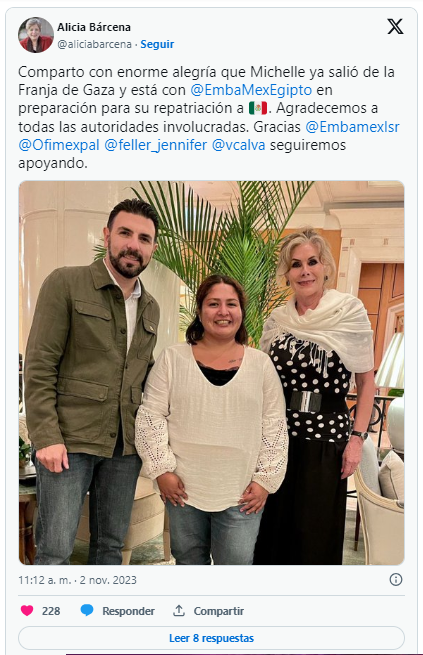The image size is (423, 655).
Task: Open the @EmbamexIsr mention
Action: click(x=352, y=127)
